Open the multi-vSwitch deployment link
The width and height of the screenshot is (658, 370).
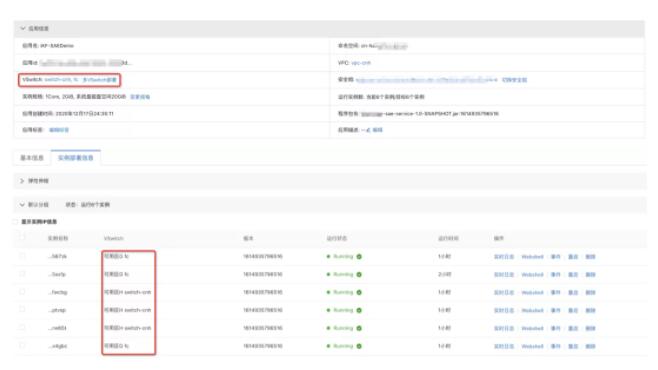coord(99,80)
